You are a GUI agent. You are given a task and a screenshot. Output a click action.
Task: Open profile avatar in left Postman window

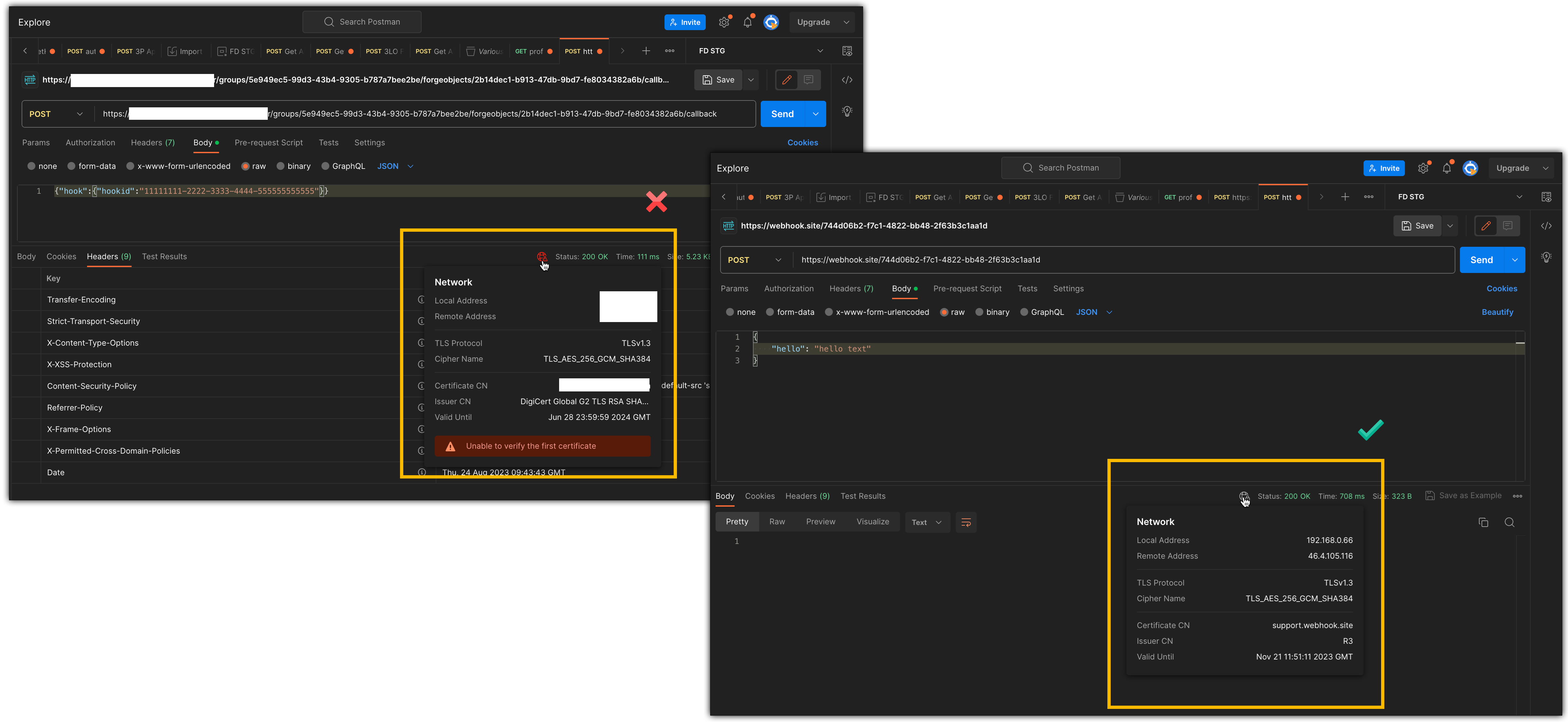(771, 22)
